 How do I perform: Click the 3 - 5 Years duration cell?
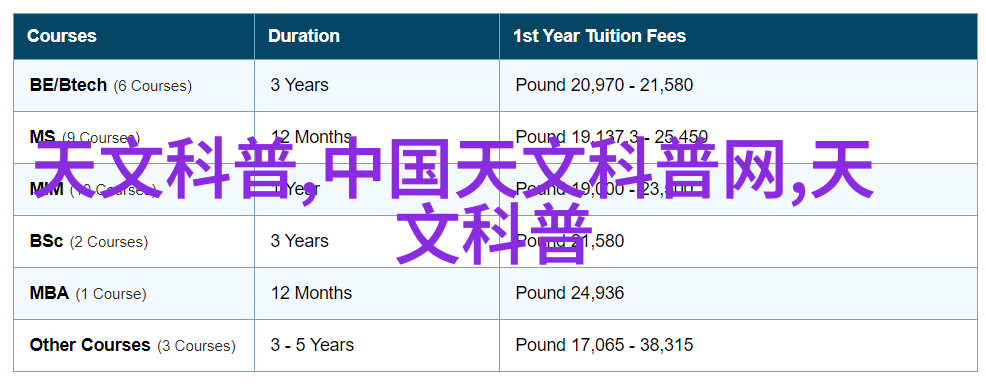377,345
